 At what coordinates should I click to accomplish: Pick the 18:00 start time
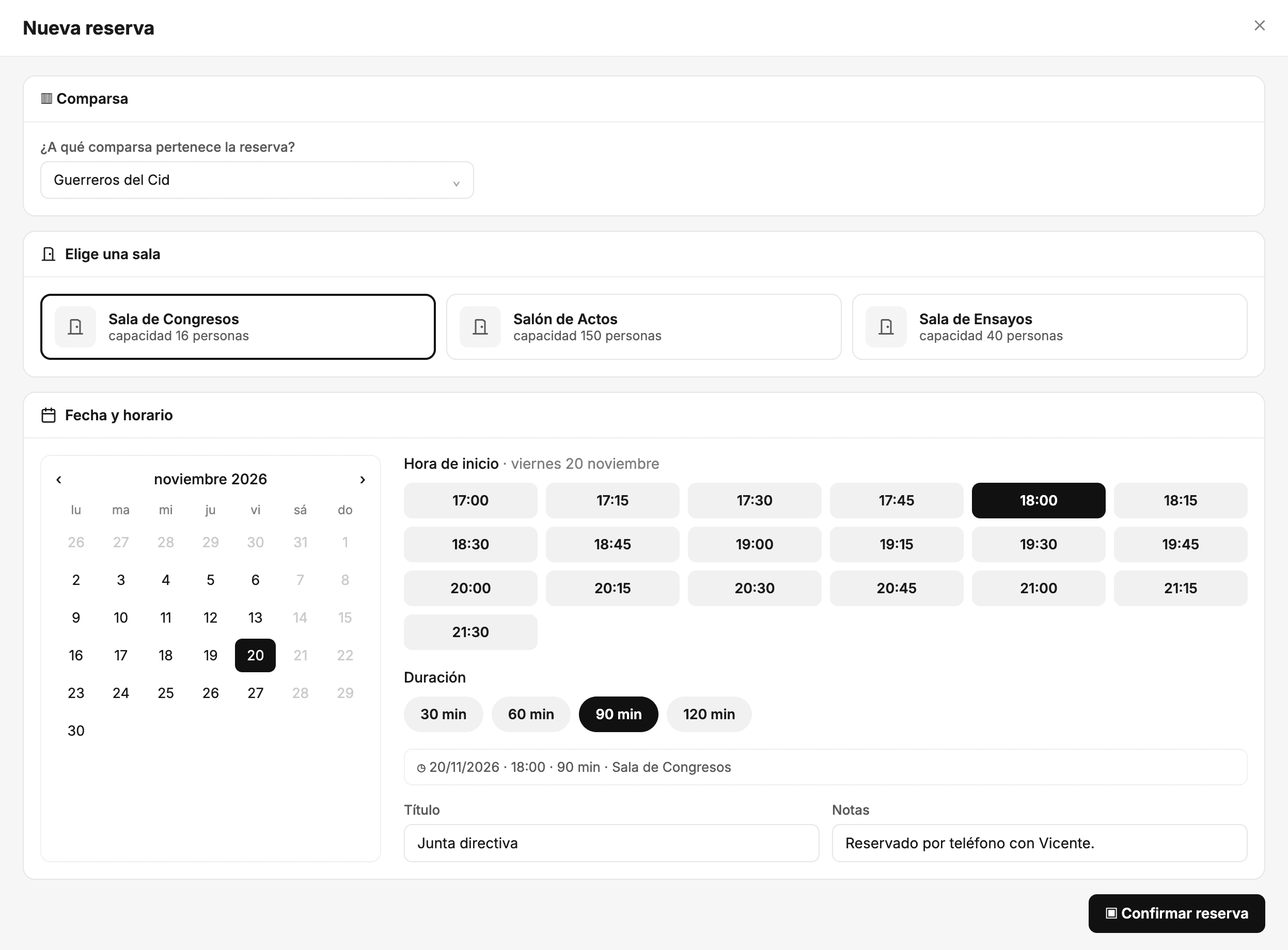point(1039,500)
